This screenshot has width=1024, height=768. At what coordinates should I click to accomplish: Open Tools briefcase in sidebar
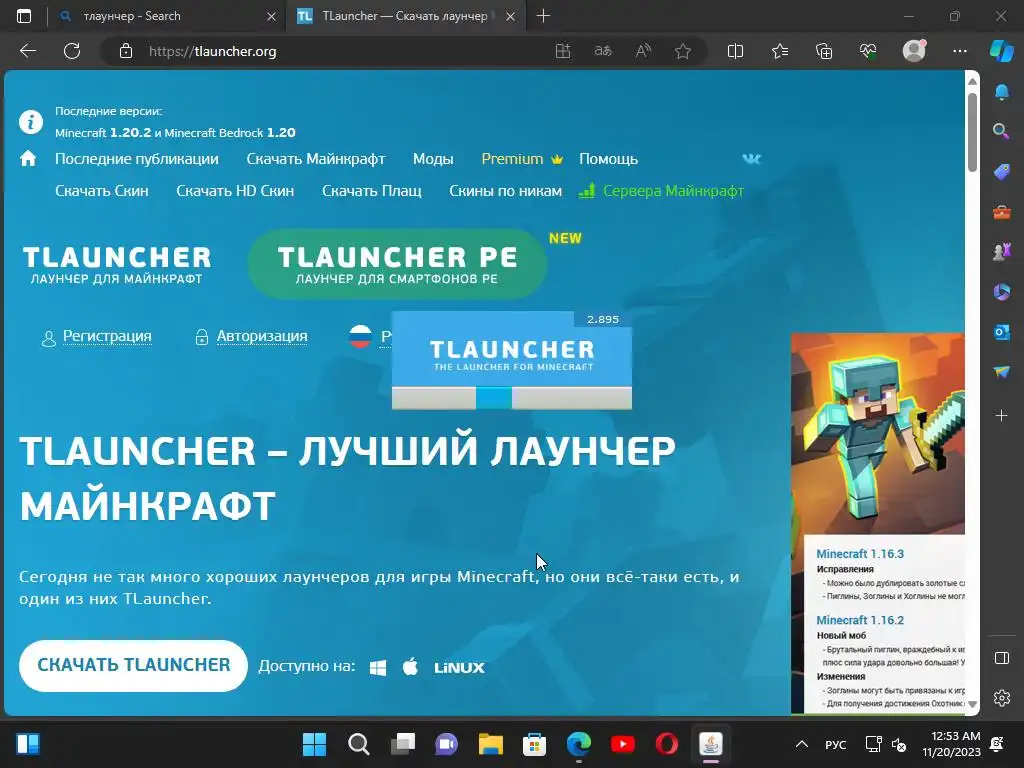(1002, 212)
